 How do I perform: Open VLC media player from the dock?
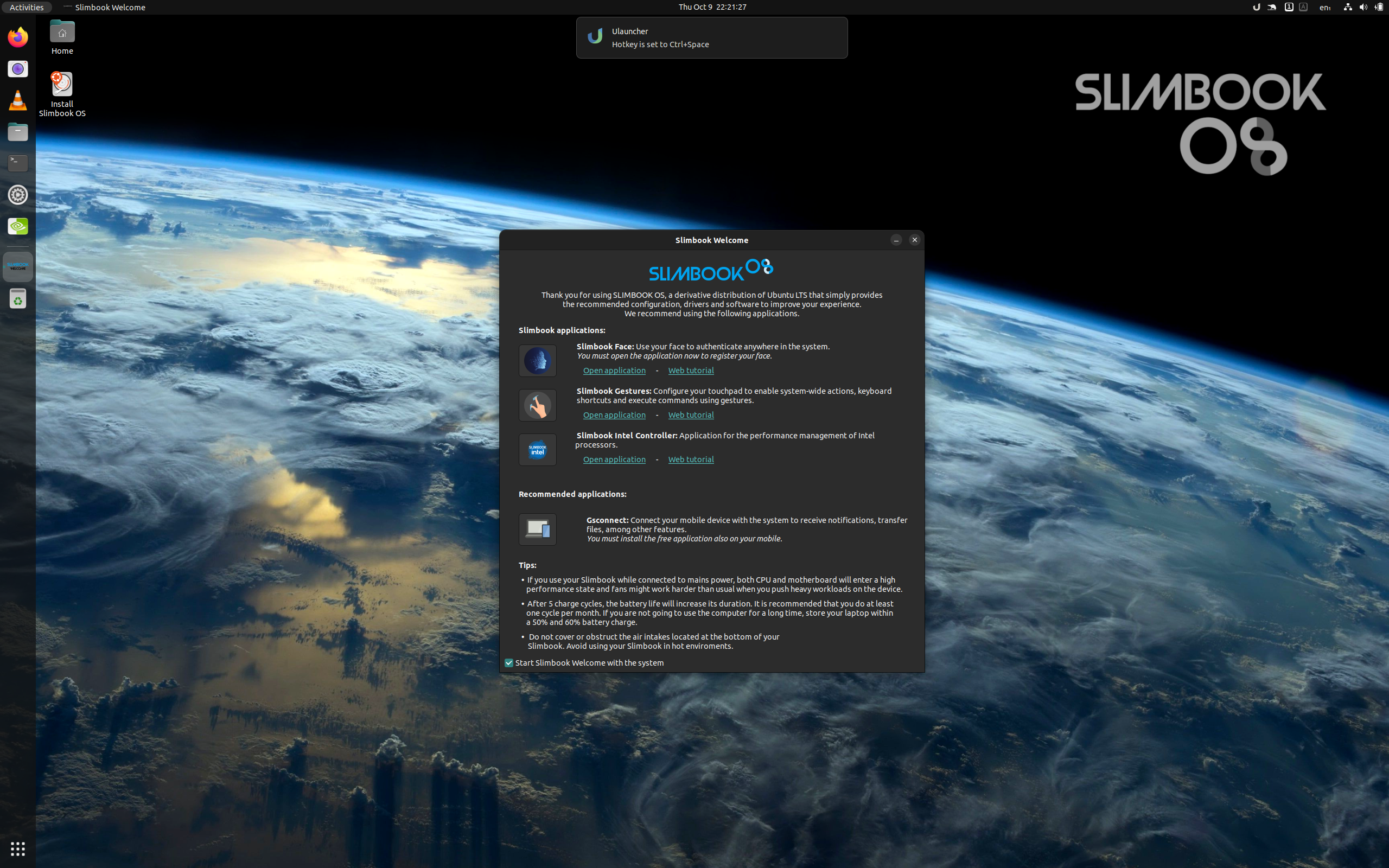point(18,100)
